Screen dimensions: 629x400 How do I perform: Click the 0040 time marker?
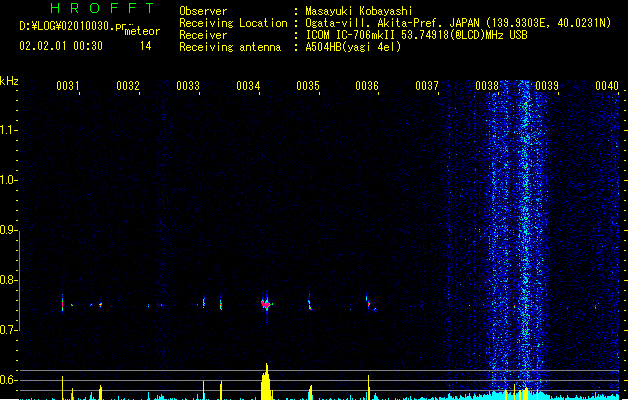tap(607, 86)
